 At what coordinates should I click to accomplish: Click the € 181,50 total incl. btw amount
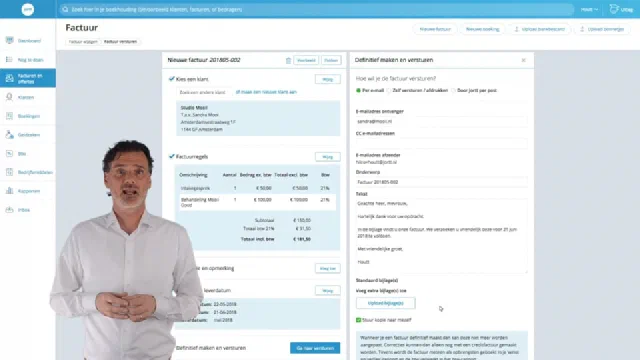pos(302,239)
